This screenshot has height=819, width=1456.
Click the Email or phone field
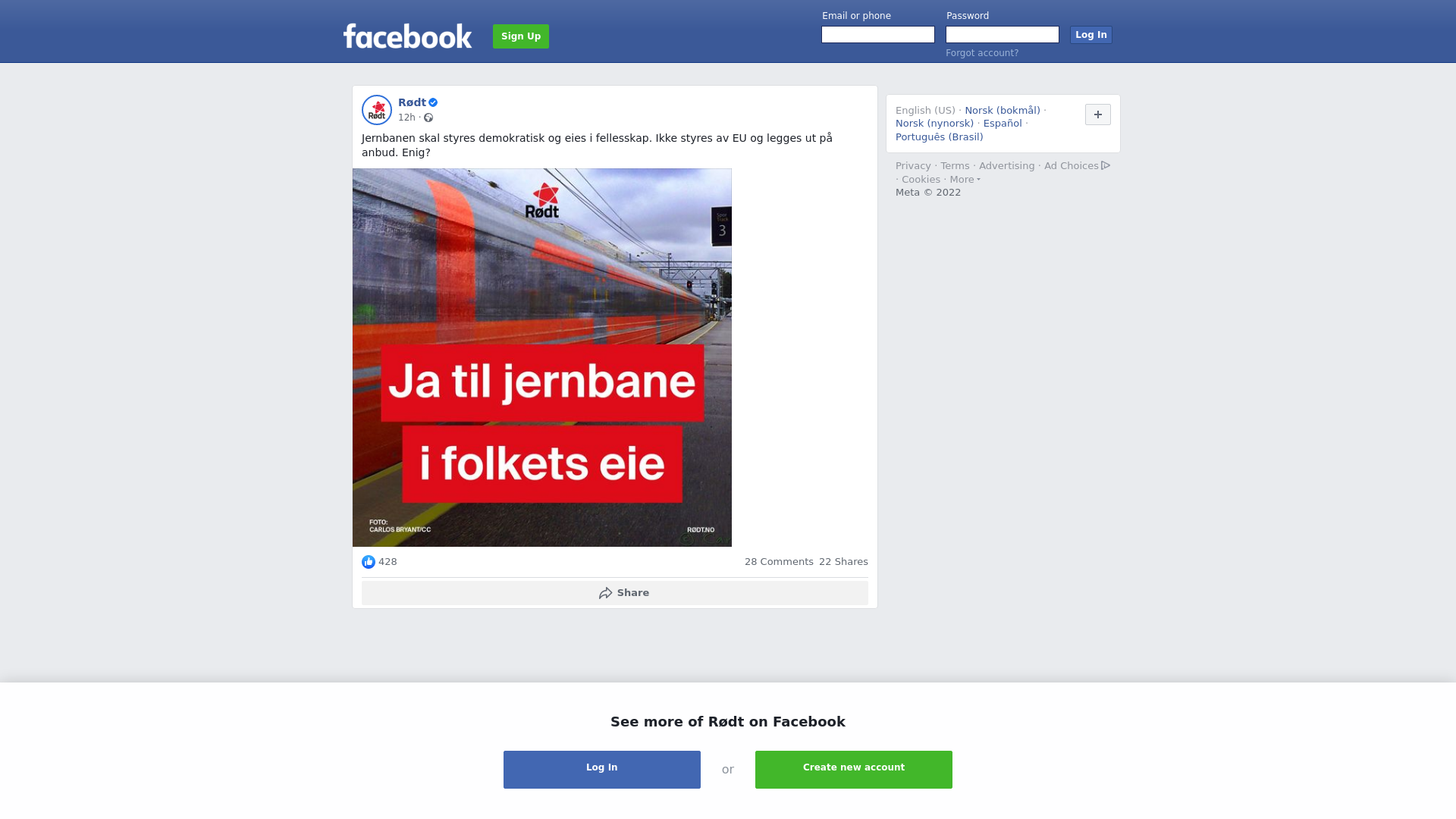coord(878,35)
